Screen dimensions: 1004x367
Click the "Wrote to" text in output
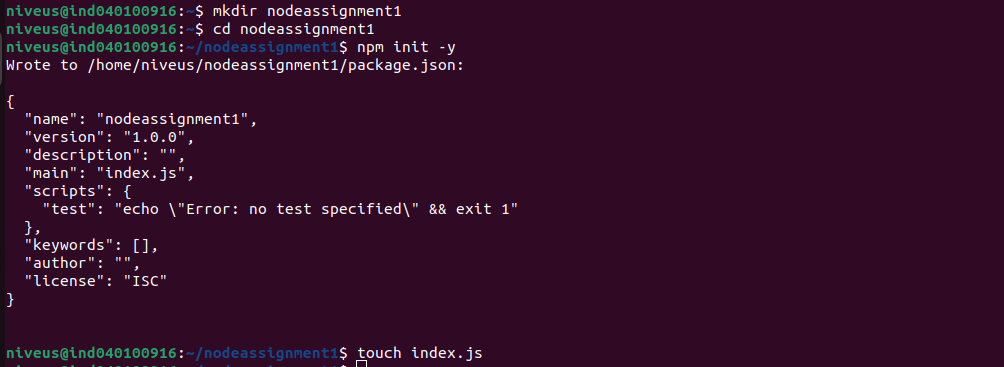[42, 65]
